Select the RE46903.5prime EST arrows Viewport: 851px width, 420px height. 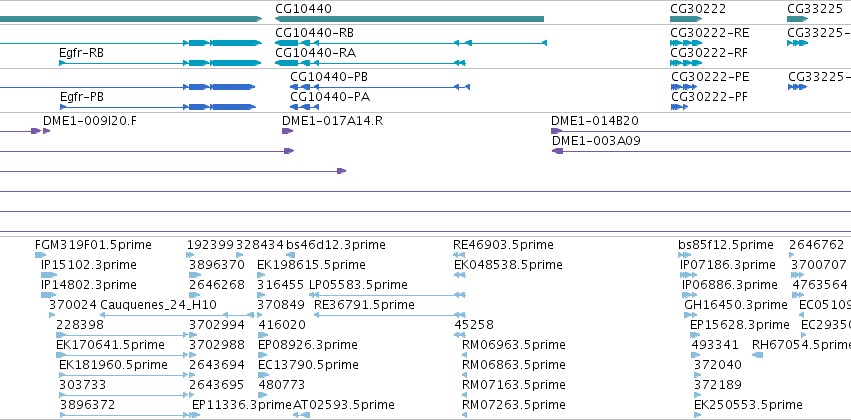point(459,255)
